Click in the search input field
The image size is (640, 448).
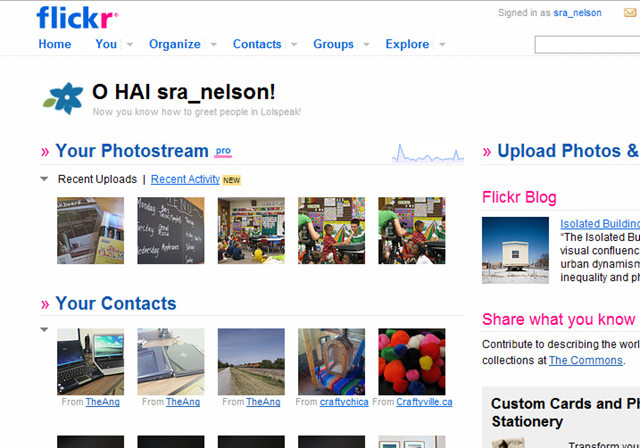click(587, 45)
